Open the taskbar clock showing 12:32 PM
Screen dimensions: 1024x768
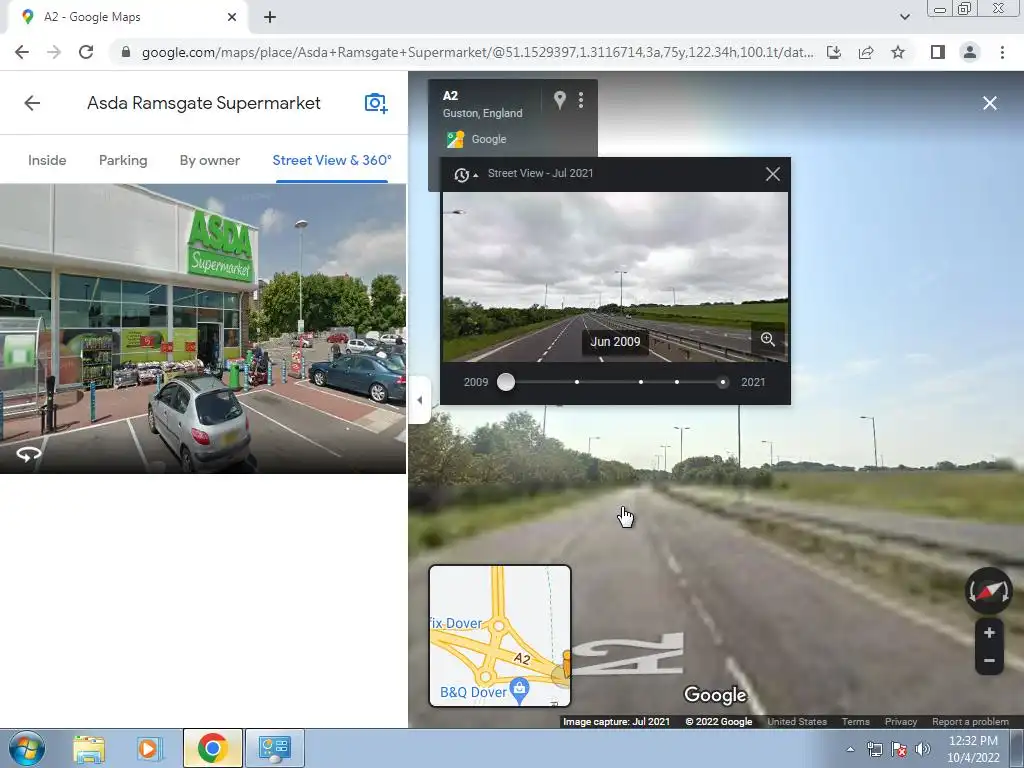(973, 749)
